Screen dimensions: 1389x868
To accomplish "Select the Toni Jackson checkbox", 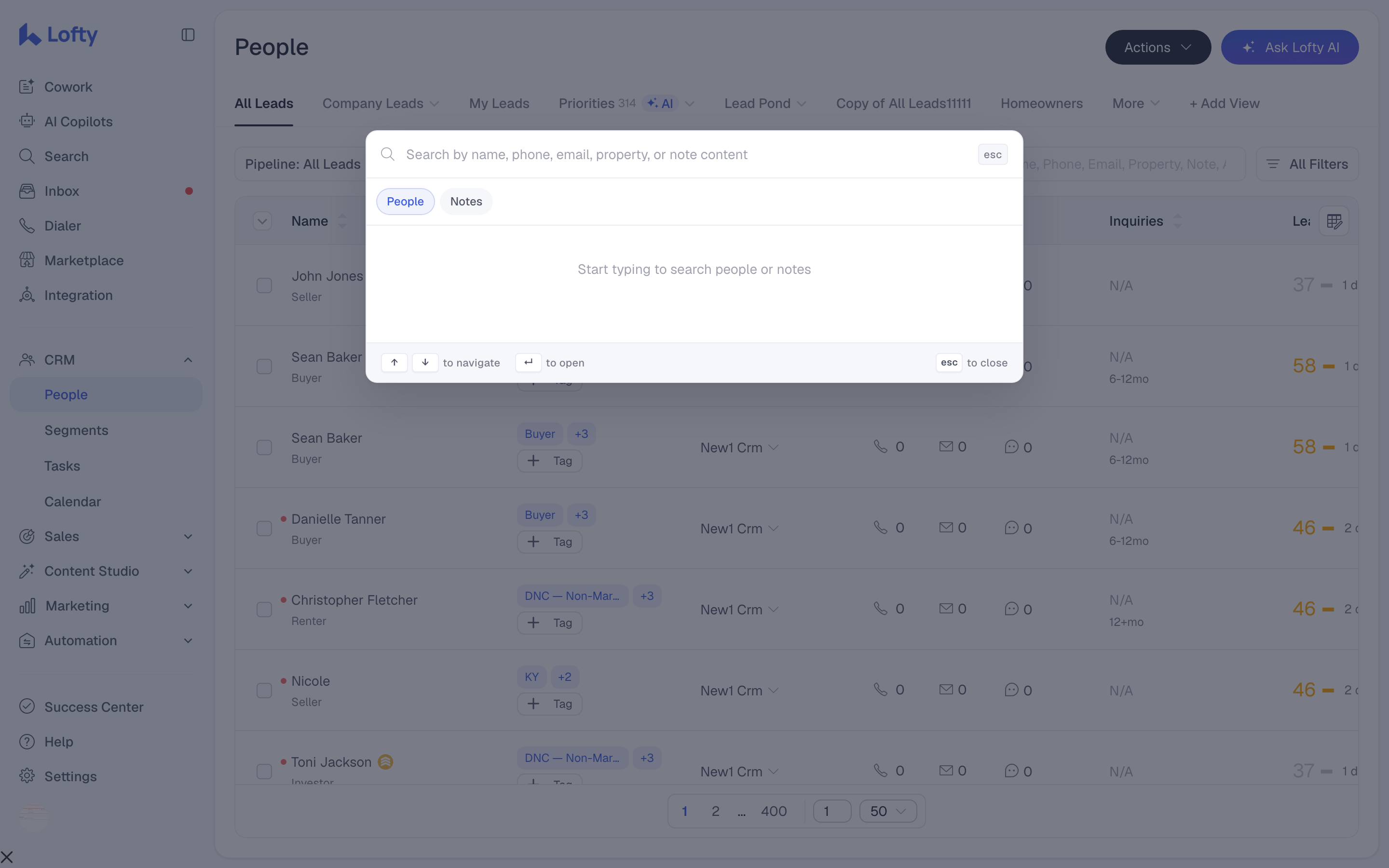I will tap(264, 771).
